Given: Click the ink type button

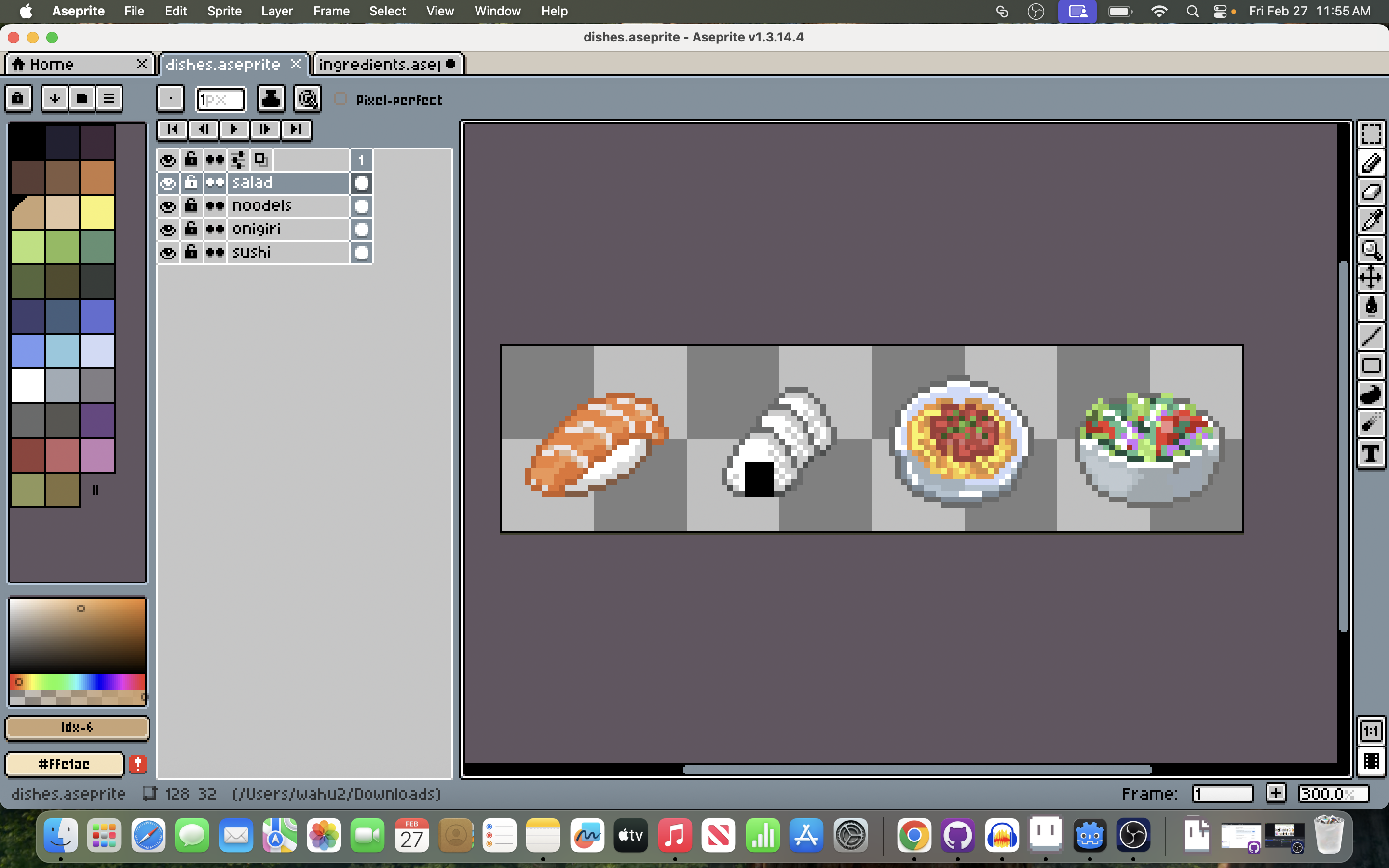Looking at the screenshot, I should tap(271, 99).
